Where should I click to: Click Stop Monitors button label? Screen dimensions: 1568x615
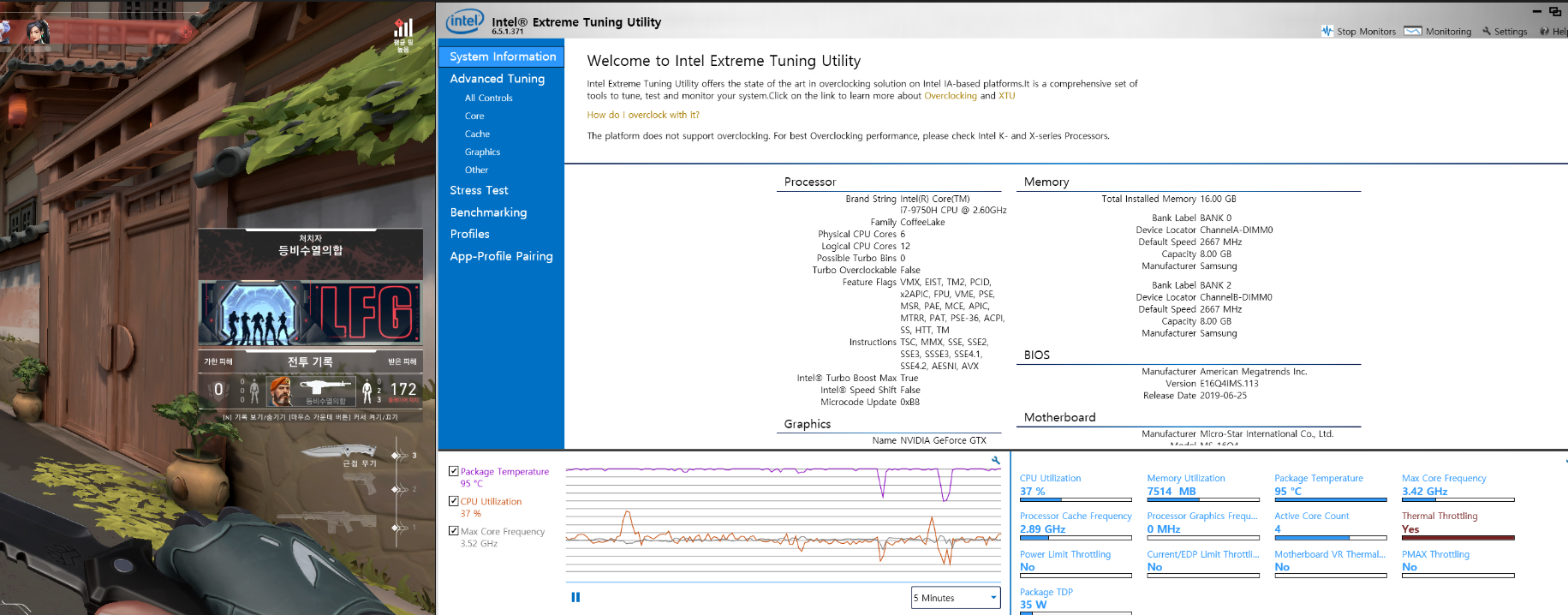click(x=1366, y=32)
